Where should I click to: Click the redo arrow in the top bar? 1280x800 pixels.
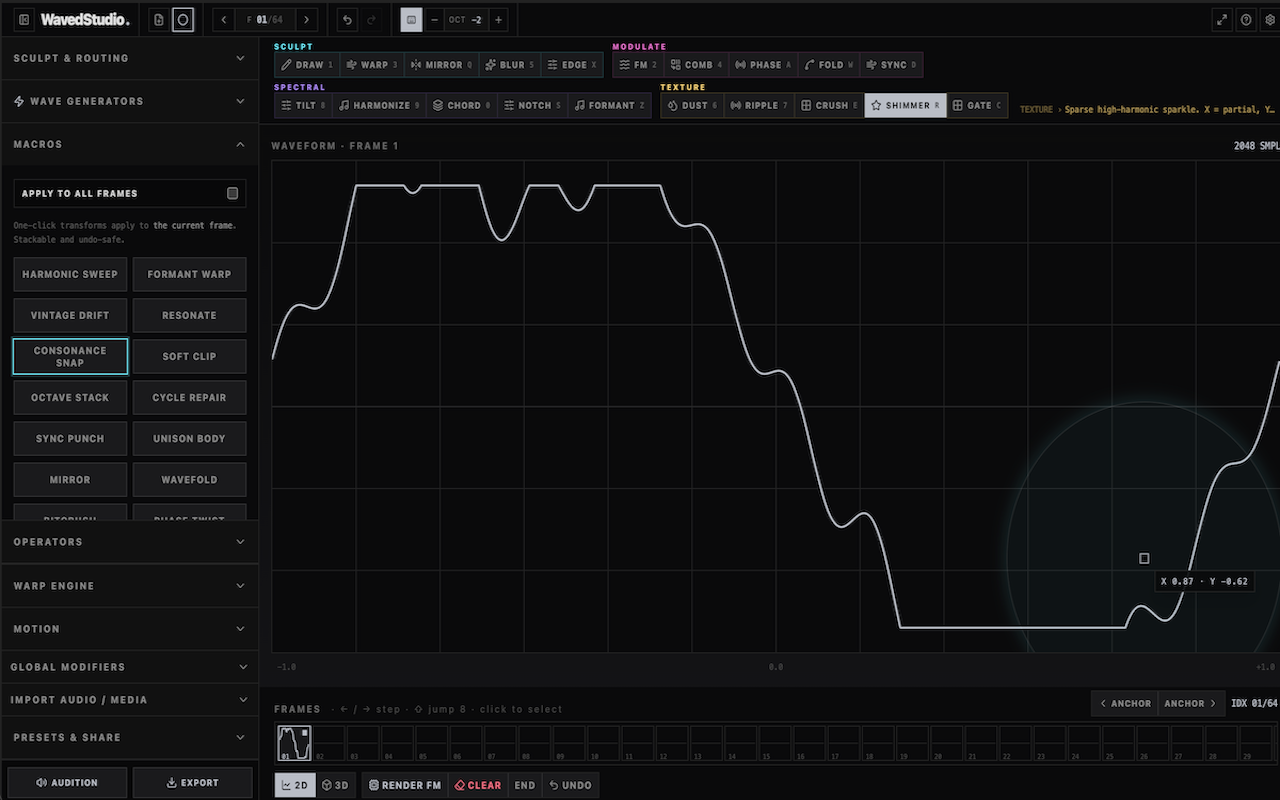(x=372, y=19)
